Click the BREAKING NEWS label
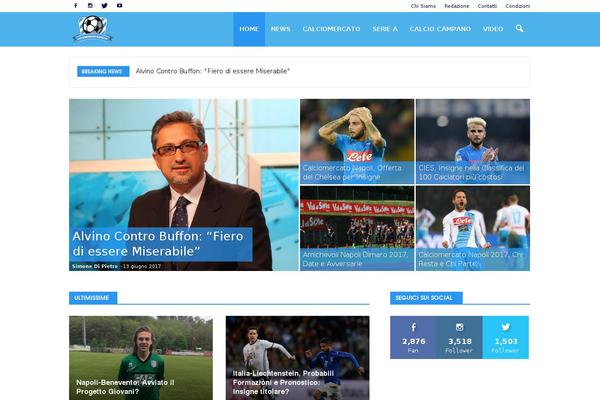This screenshot has height=400, width=600. tap(103, 71)
